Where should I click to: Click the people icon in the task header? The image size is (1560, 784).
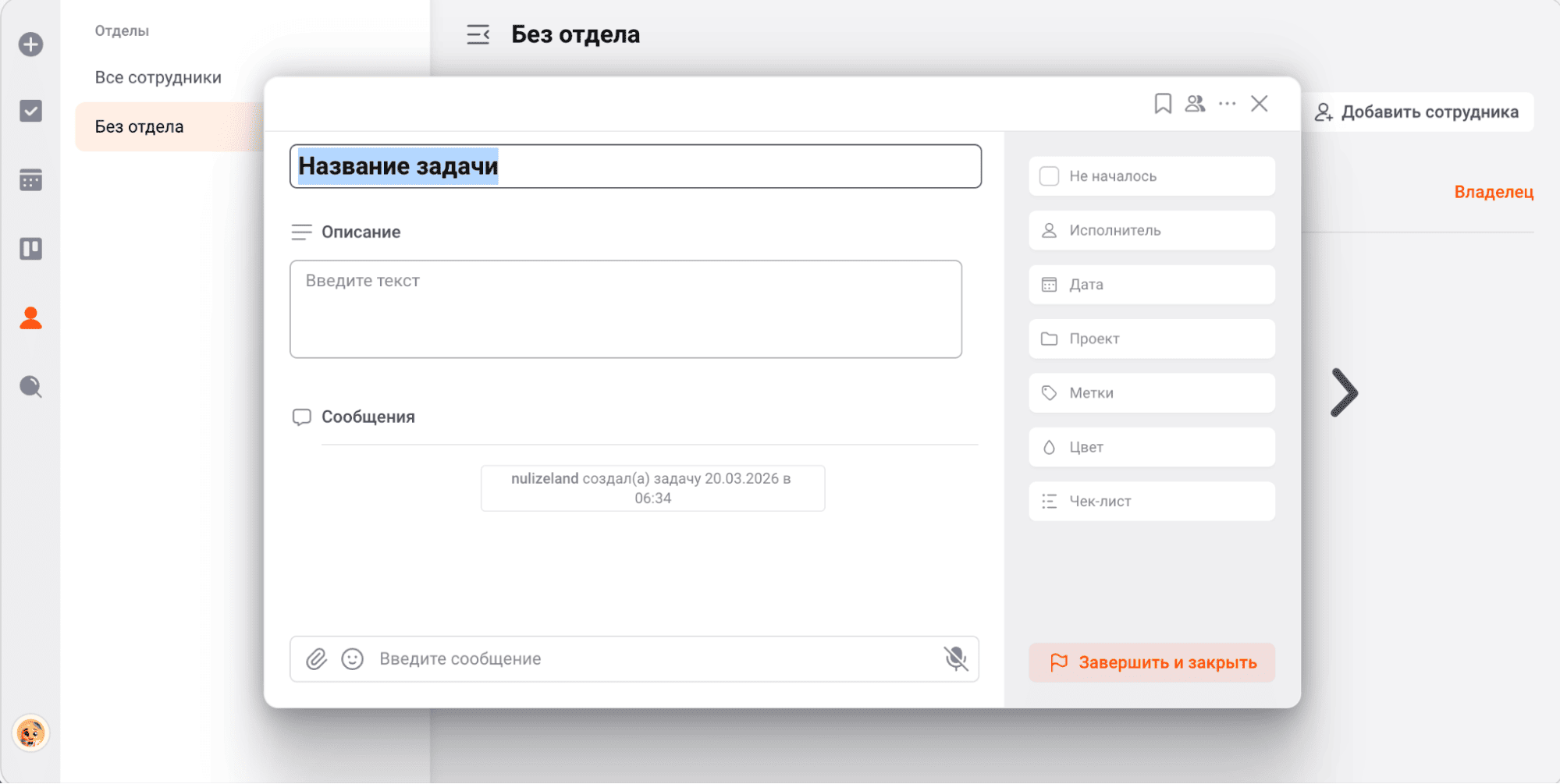(1195, 104)
